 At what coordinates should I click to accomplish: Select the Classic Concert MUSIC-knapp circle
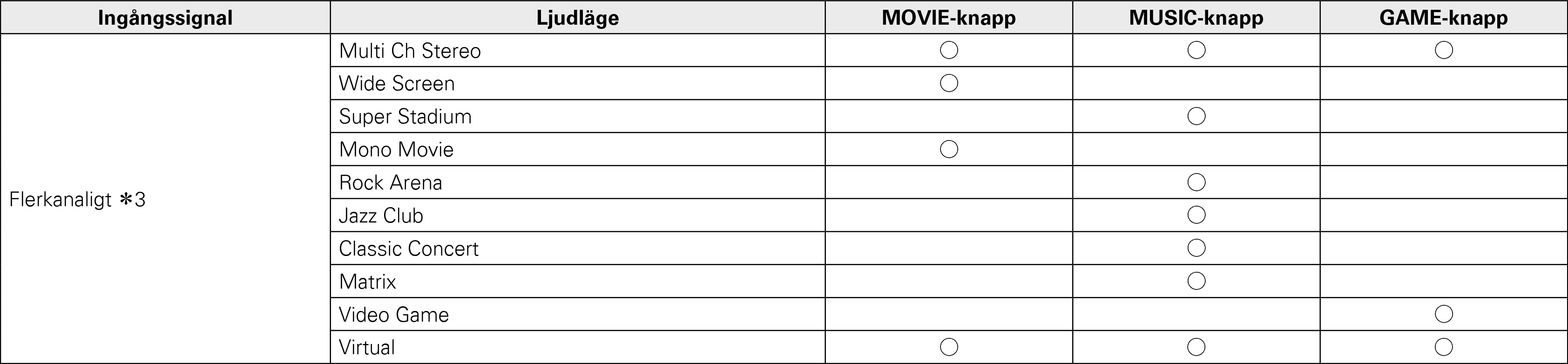[1196, 248]
